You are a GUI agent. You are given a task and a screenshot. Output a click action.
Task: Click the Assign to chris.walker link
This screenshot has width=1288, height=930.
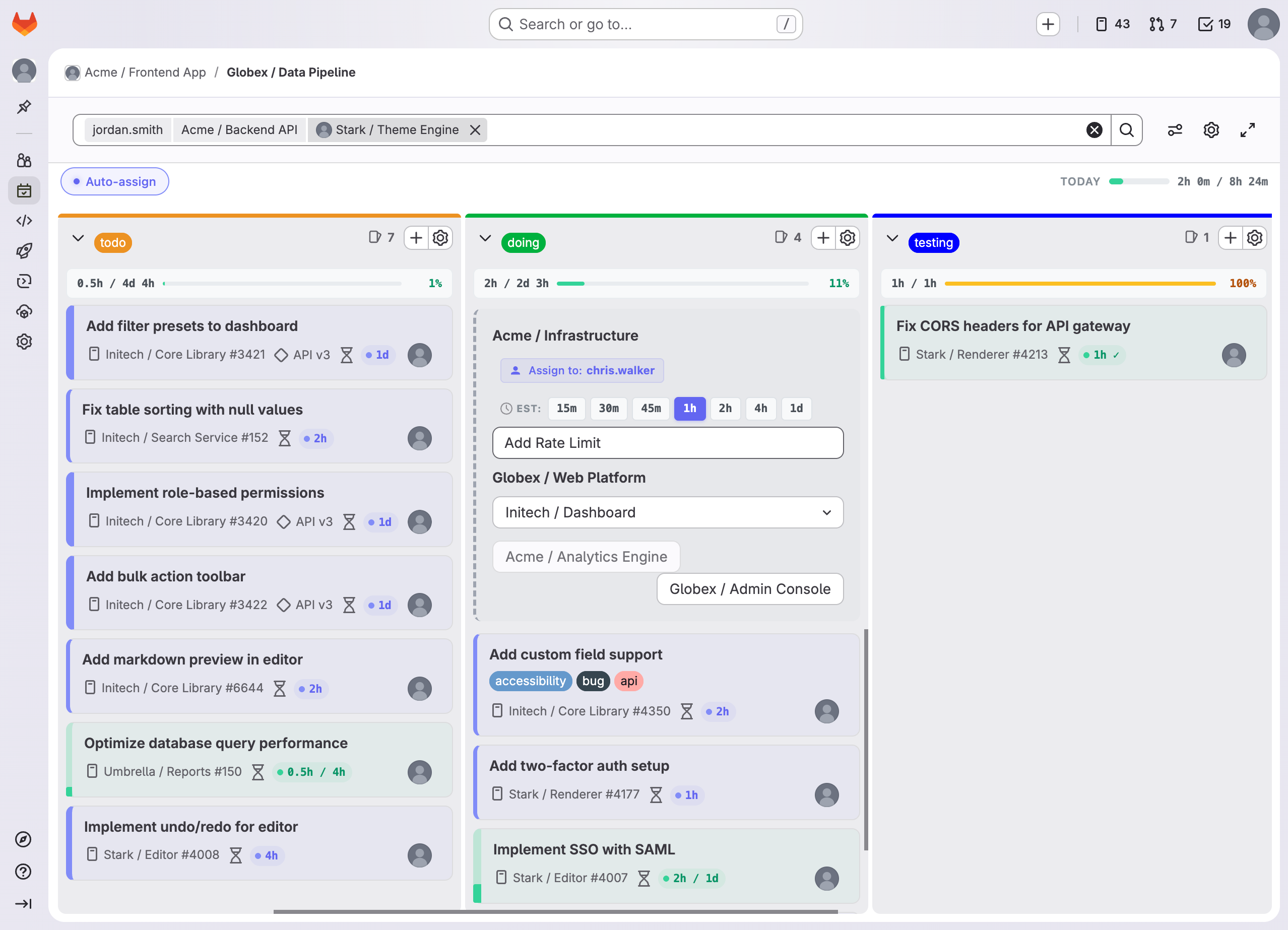582,370
